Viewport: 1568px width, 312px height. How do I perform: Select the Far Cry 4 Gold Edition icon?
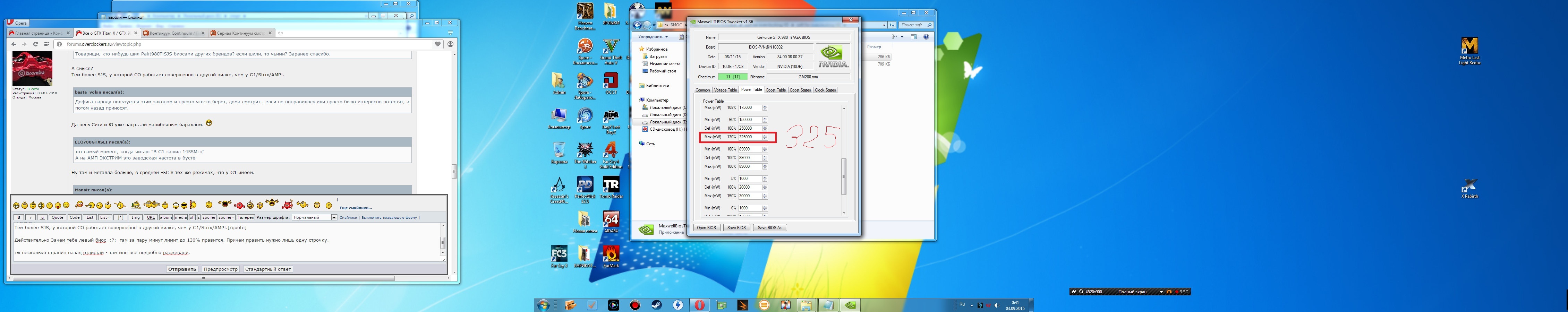(x=611, y=155)
